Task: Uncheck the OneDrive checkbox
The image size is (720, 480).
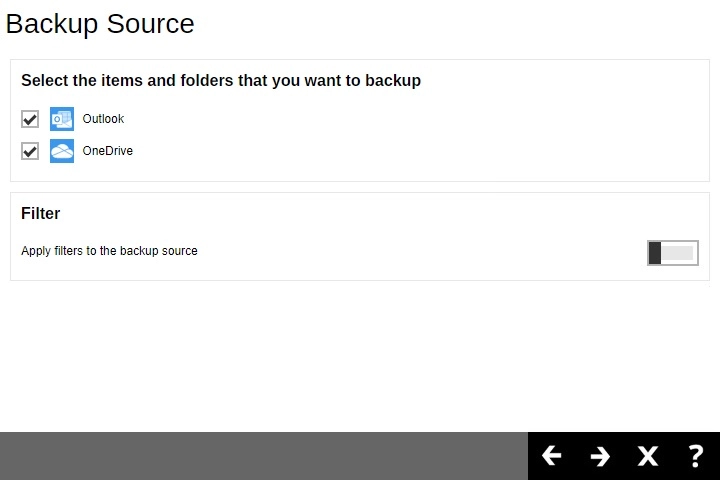Action: pos(30,151)
